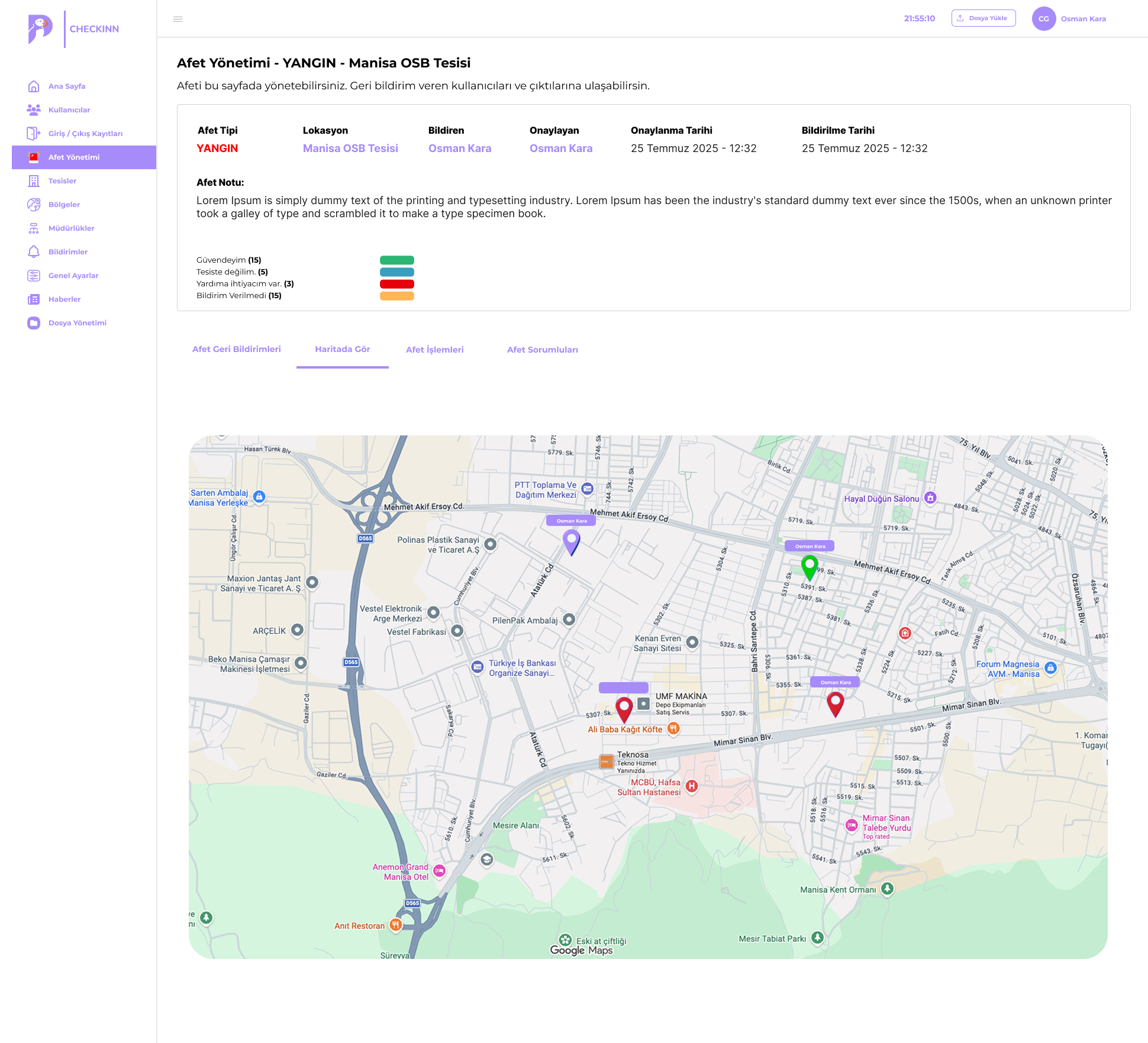Click the Genel Ayarlar sliders icon
The width and height of the screenshot is (1148, 1043).
[x=34, y=276]
